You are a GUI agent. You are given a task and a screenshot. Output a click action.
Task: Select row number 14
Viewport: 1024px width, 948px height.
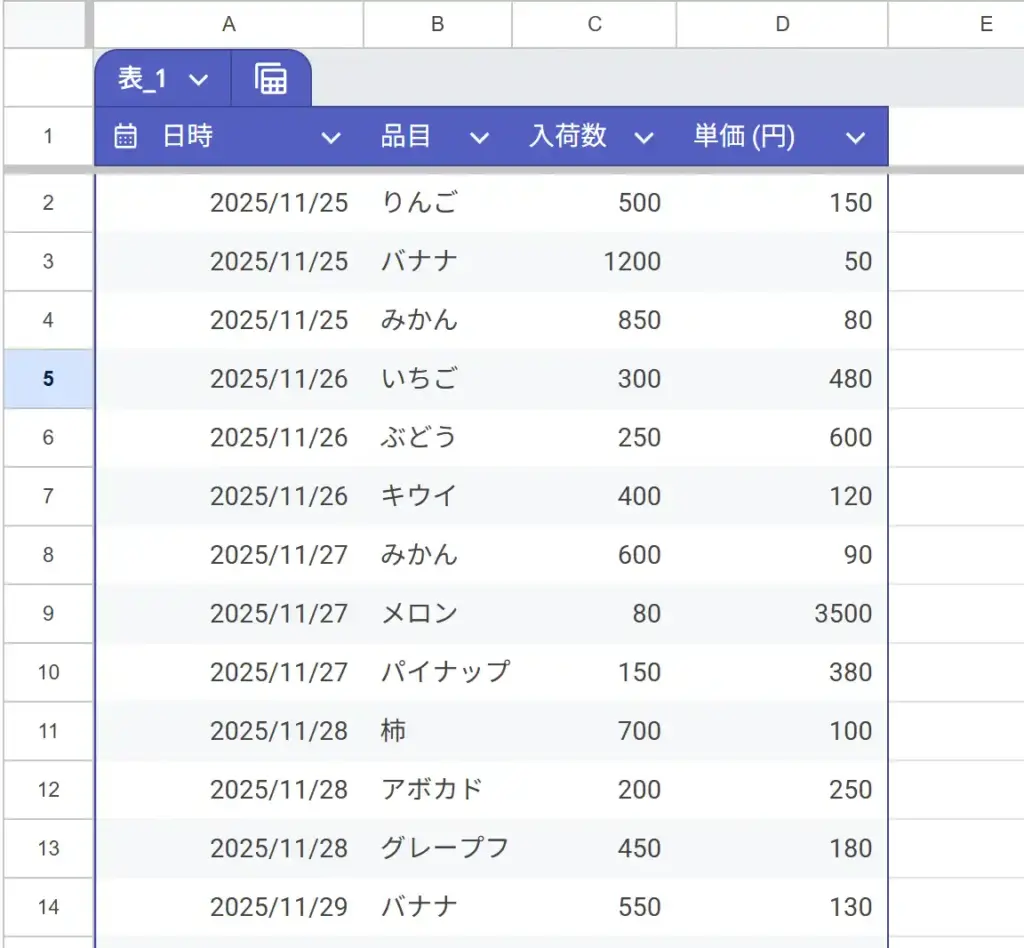coord(46,906)
